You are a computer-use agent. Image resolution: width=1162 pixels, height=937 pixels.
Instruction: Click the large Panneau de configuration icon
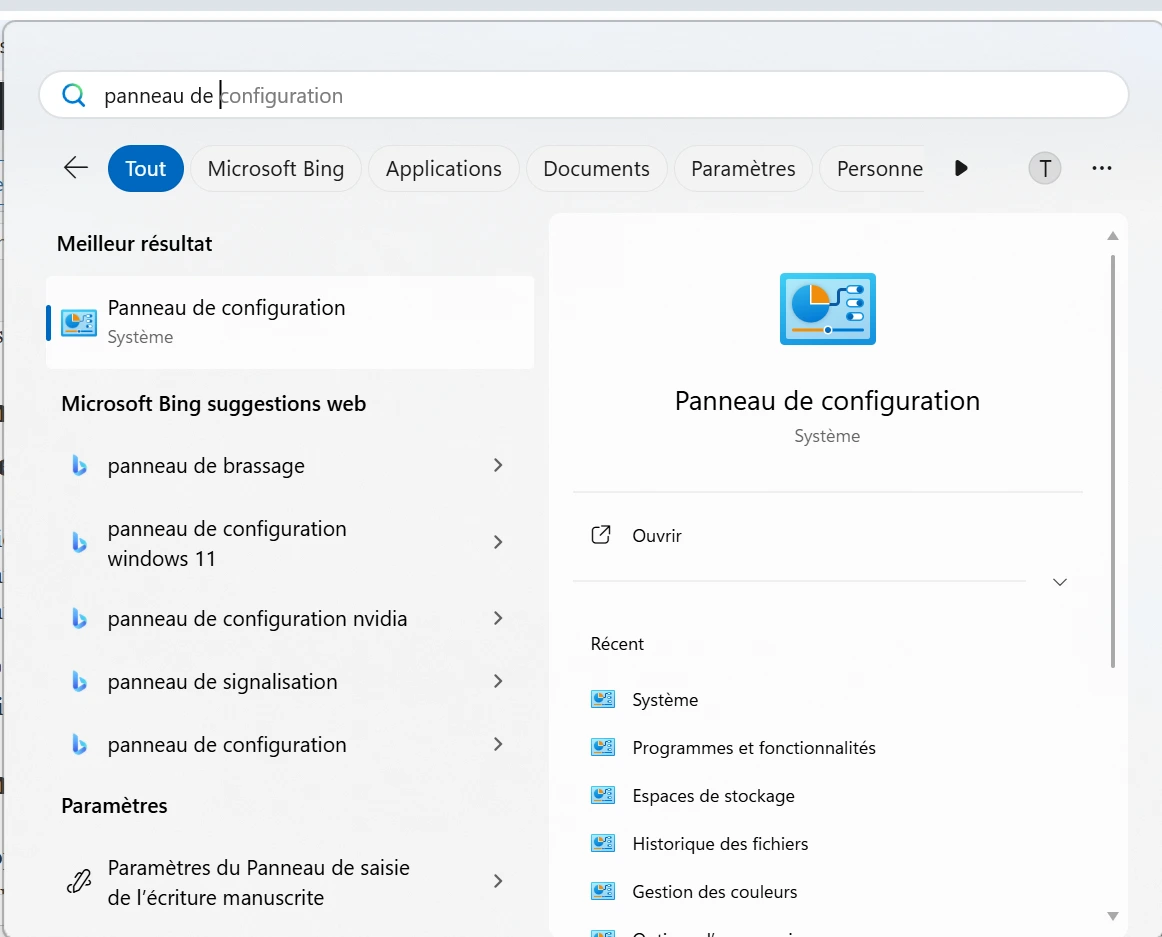(x=827, y=309)
